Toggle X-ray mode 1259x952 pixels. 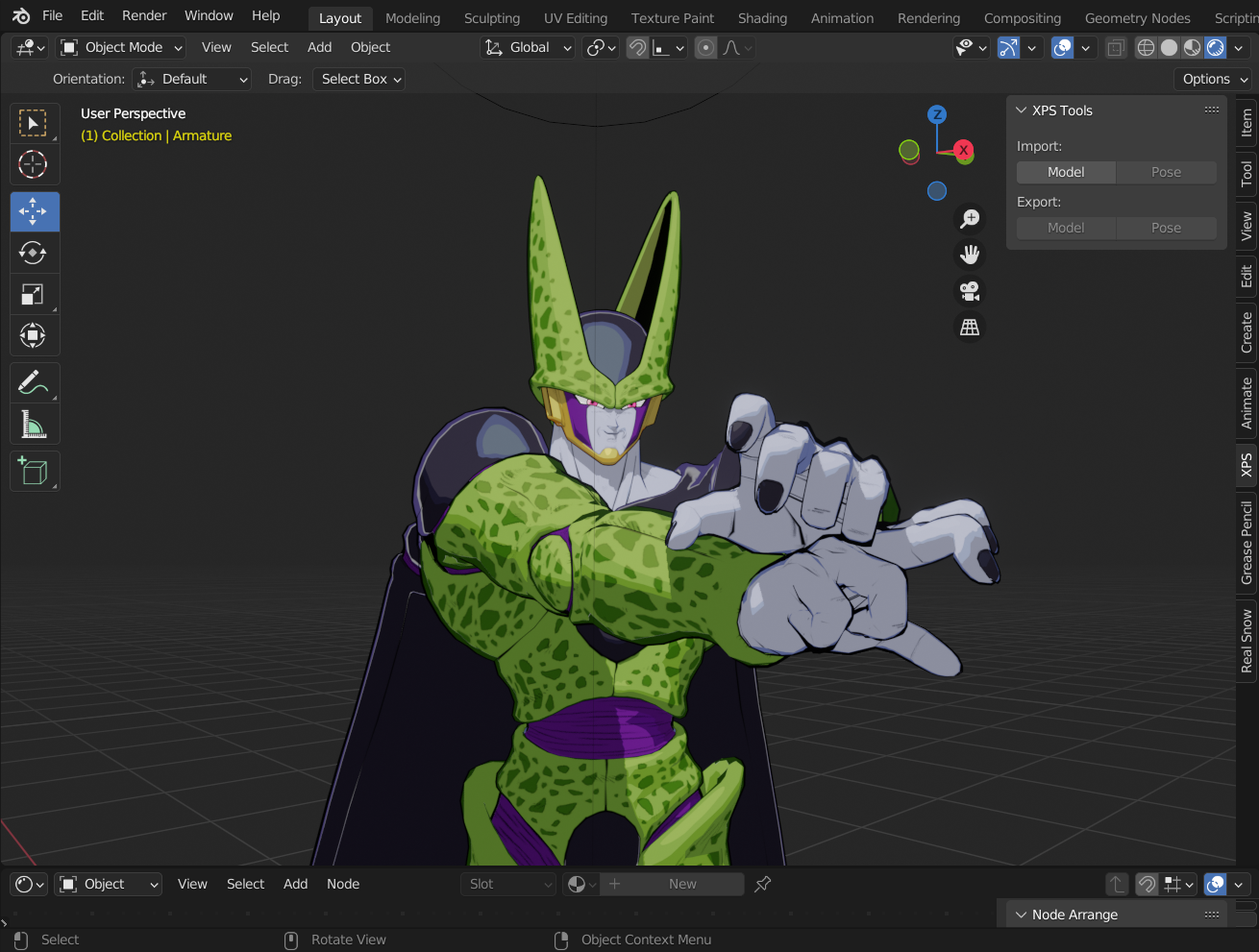(x=1115, y=47)
